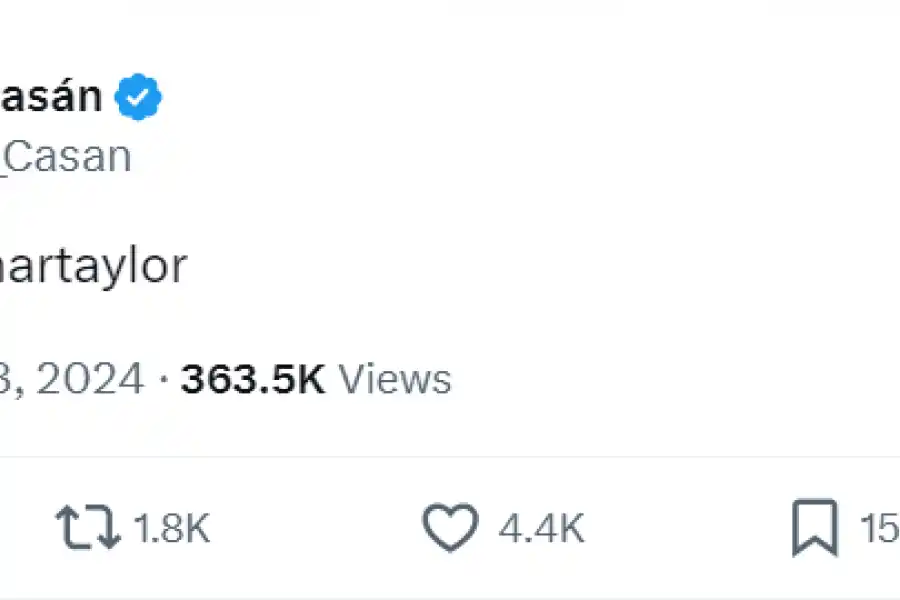
Task: Click the divider line above action icons
Action: [x=450, y=457]
